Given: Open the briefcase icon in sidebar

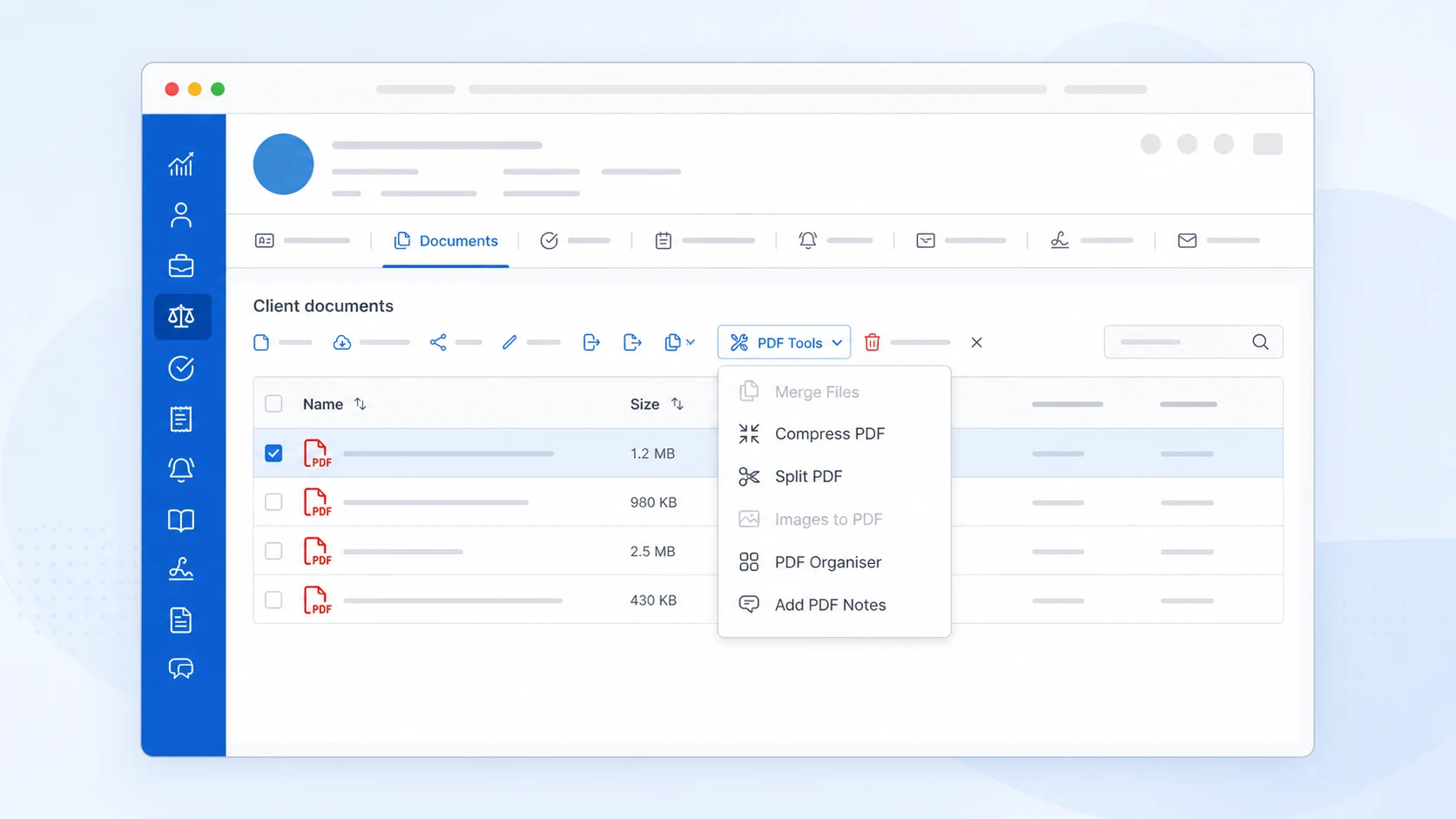Looking at the screenshot, I should coord(181,265).
